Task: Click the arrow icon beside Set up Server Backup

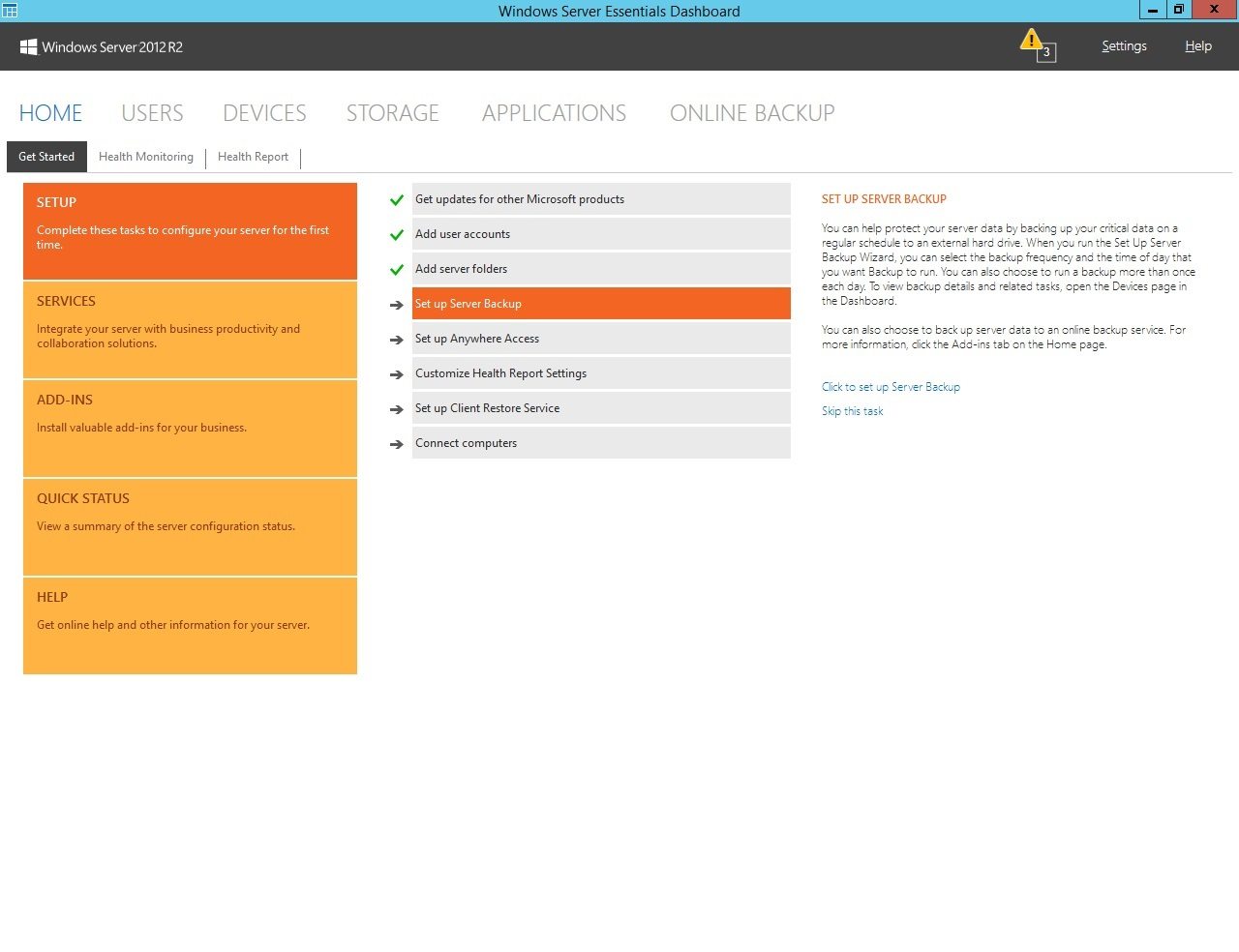Action: (396, 305)
